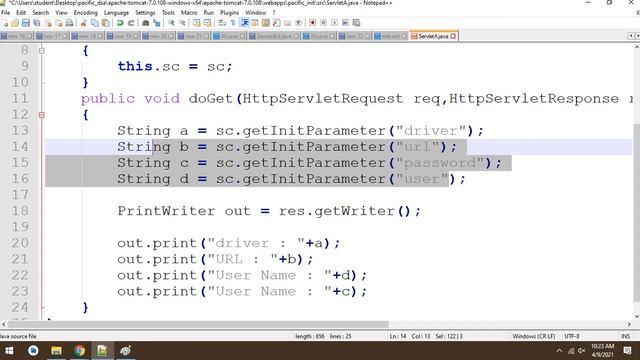This screenshot has height=360, width=640.
Task: Toggle Word Wrap toolbar icon
Action: [x=222, y=23]
